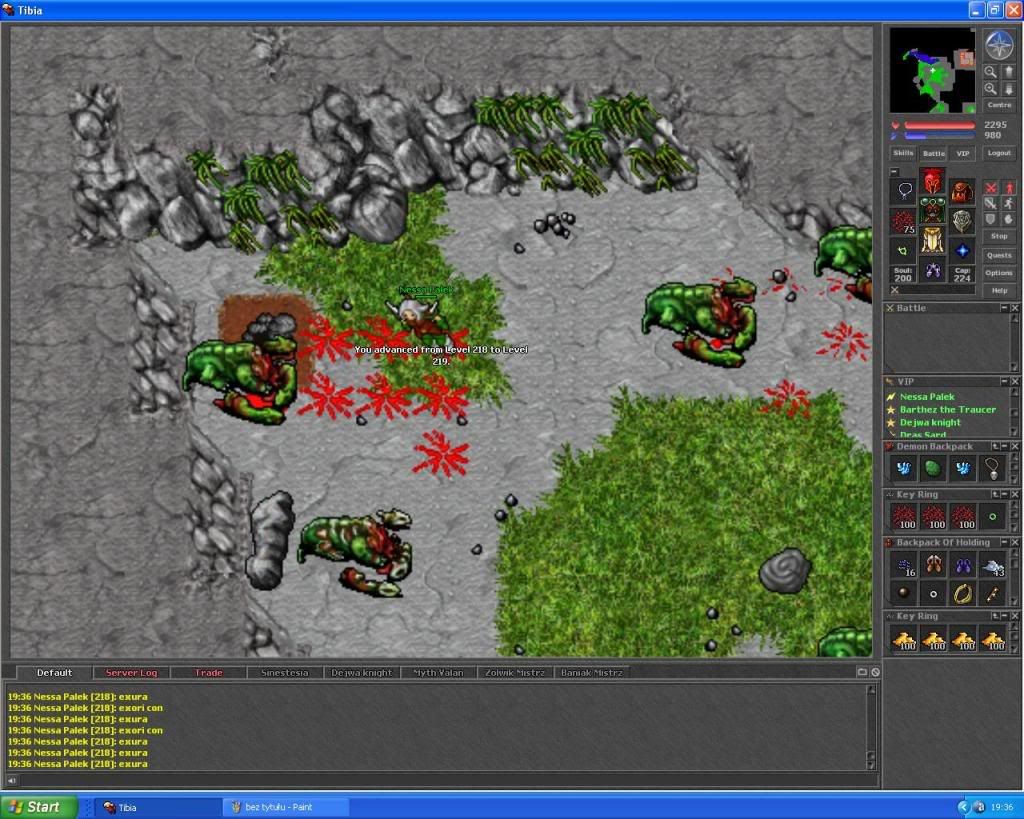Viewport: 1024px width, 819px height.
Task: Enable full defense shield mode
Action: 991,219
